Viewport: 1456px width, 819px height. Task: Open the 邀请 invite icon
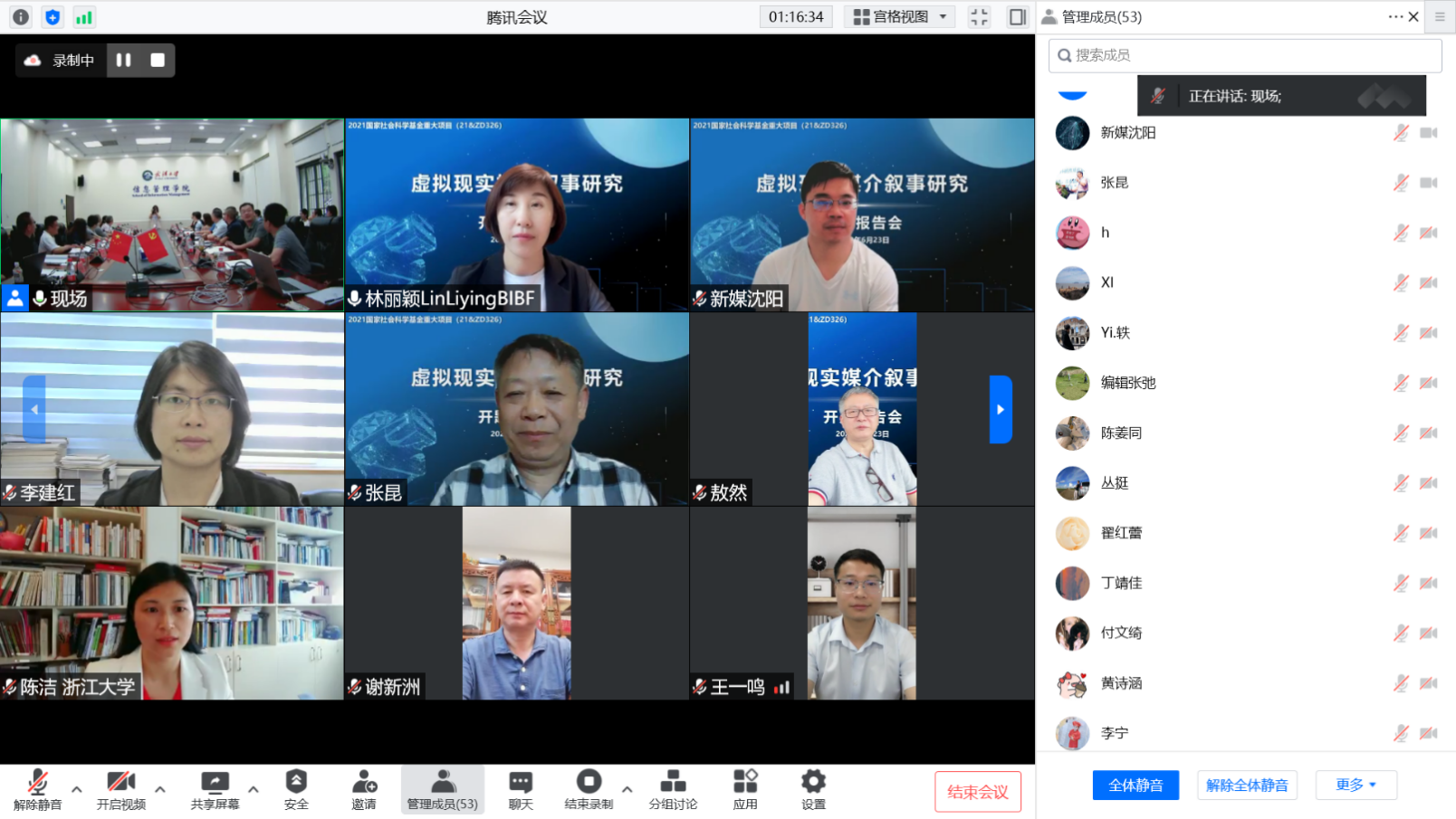point(364,783)
